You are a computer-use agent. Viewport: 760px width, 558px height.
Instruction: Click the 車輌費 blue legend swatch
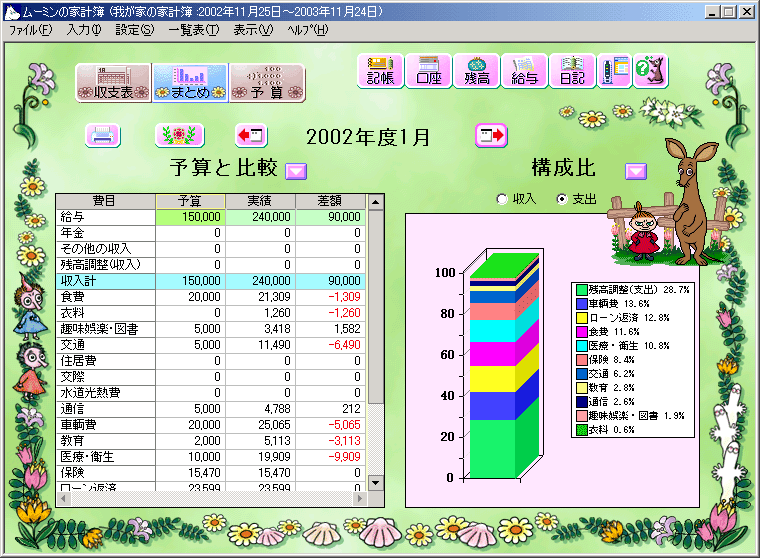pyautogui.click(x=582, y=303)
